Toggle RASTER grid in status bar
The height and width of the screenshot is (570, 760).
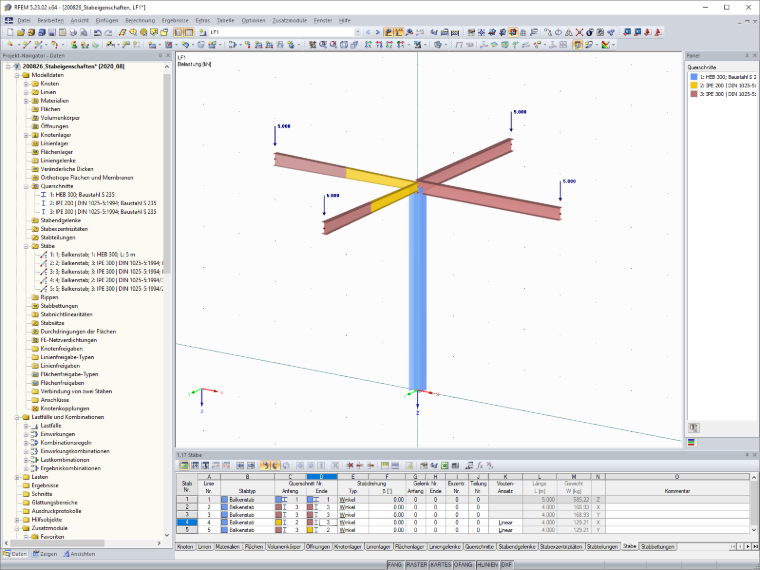point(416,565)
